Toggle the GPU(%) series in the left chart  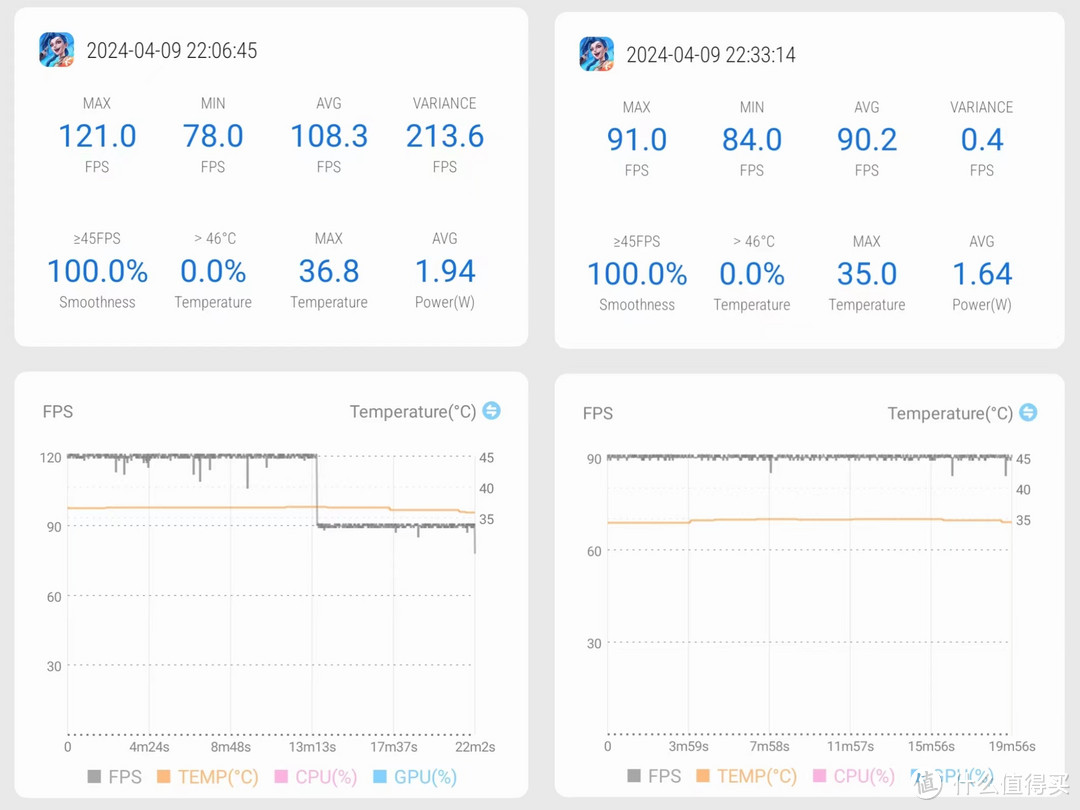tap(425, 777)
